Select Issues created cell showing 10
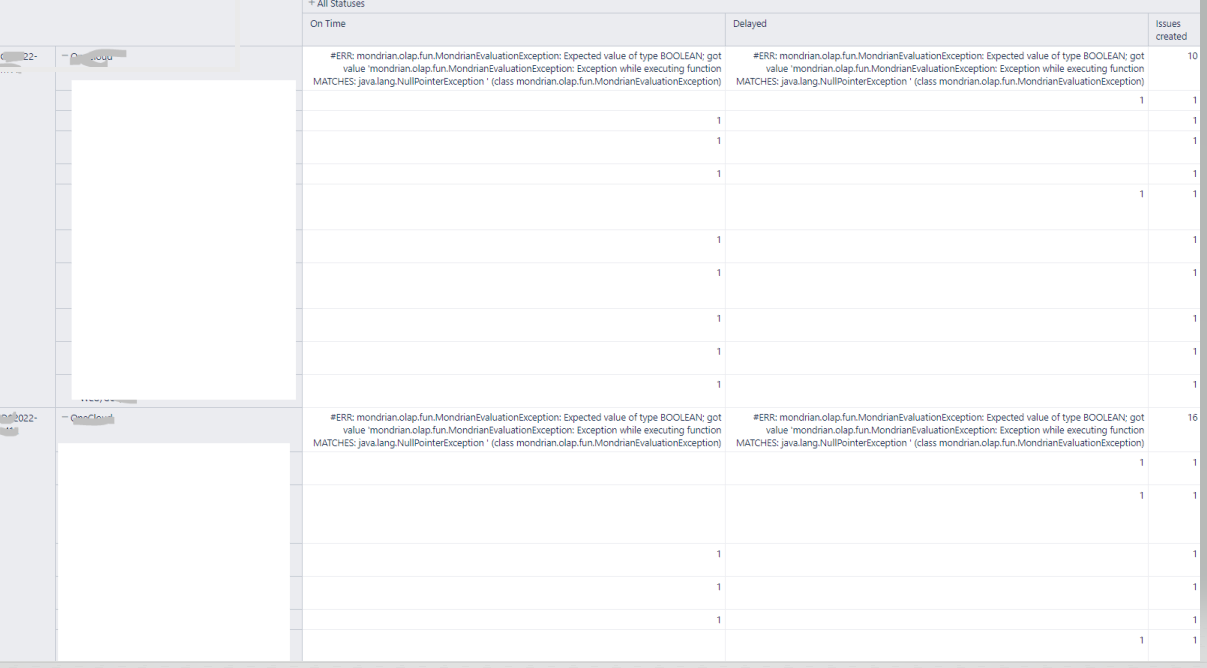This screenshot has height=668, width=1207. coord(1177,68)
